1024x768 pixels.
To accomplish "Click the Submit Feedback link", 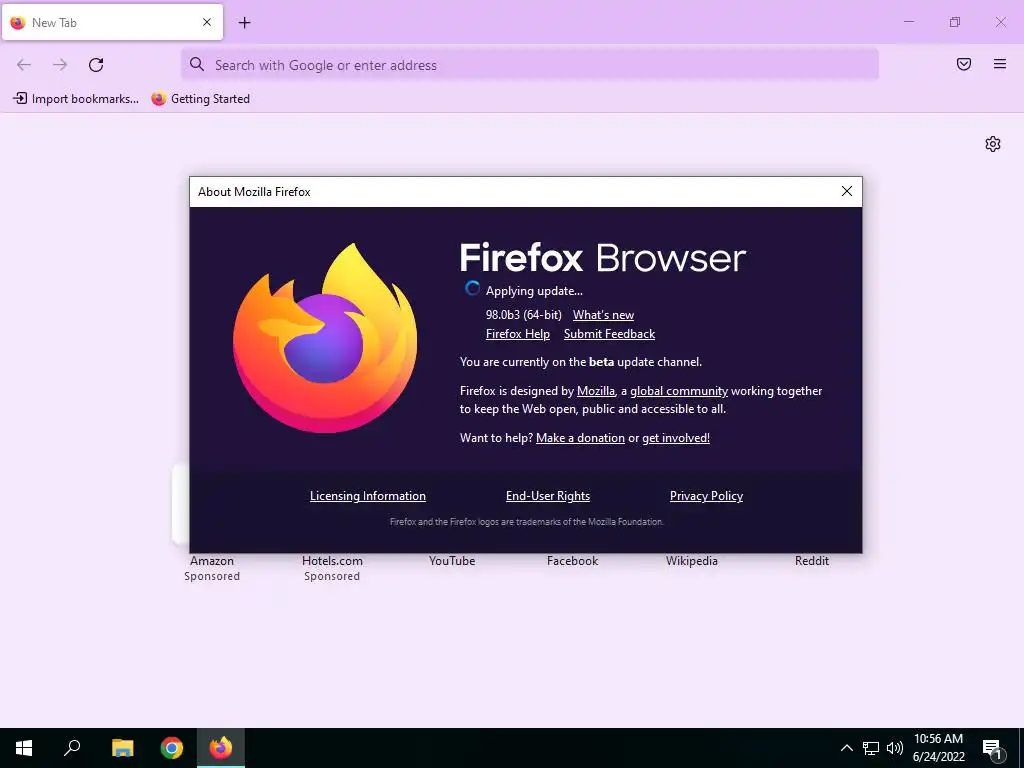I will (x=609, y=334).
